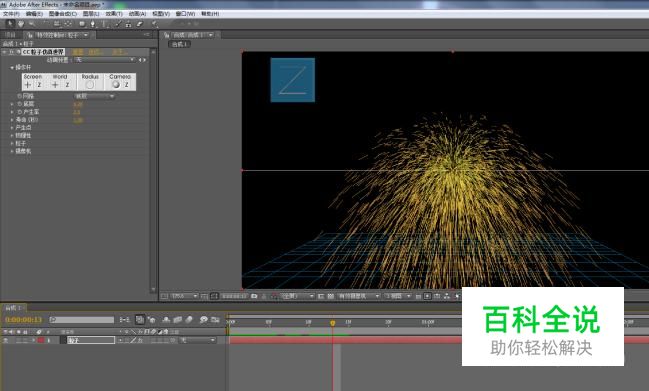649x391 pixels.
Task: Open the Graph Editor in timeline
Action: (215, 320)
